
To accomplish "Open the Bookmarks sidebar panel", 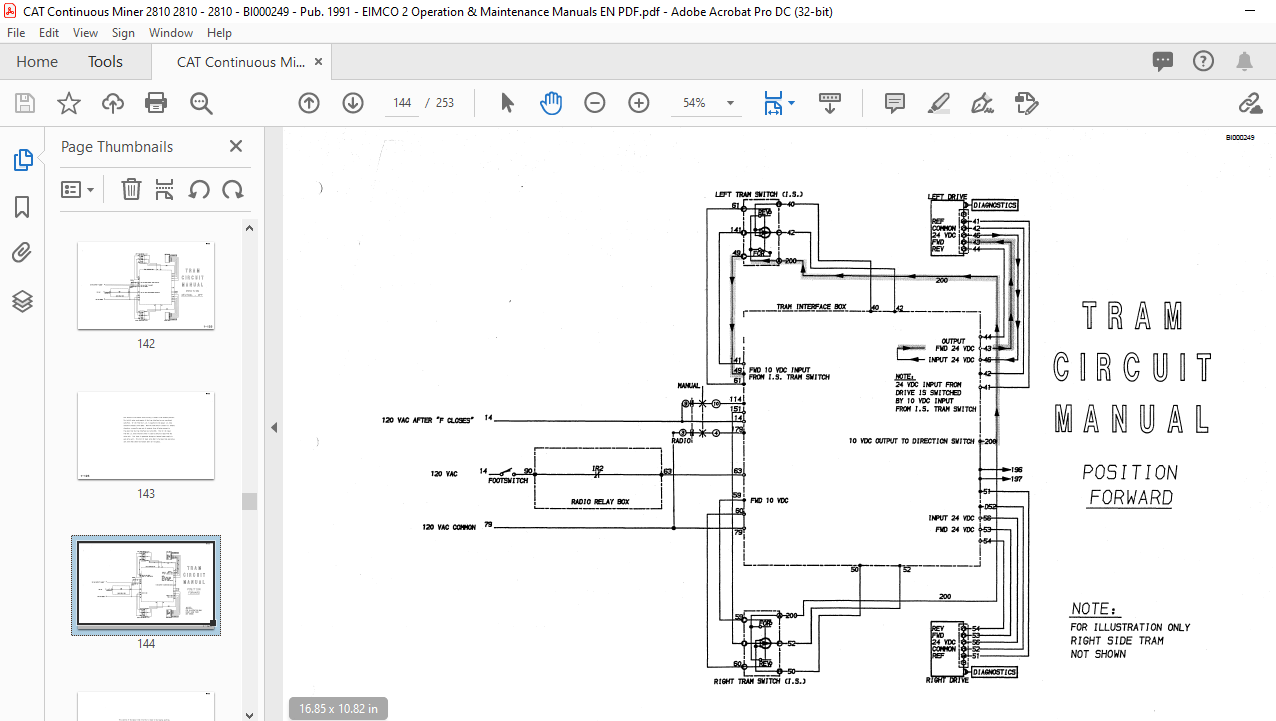I will pos(22,207).
